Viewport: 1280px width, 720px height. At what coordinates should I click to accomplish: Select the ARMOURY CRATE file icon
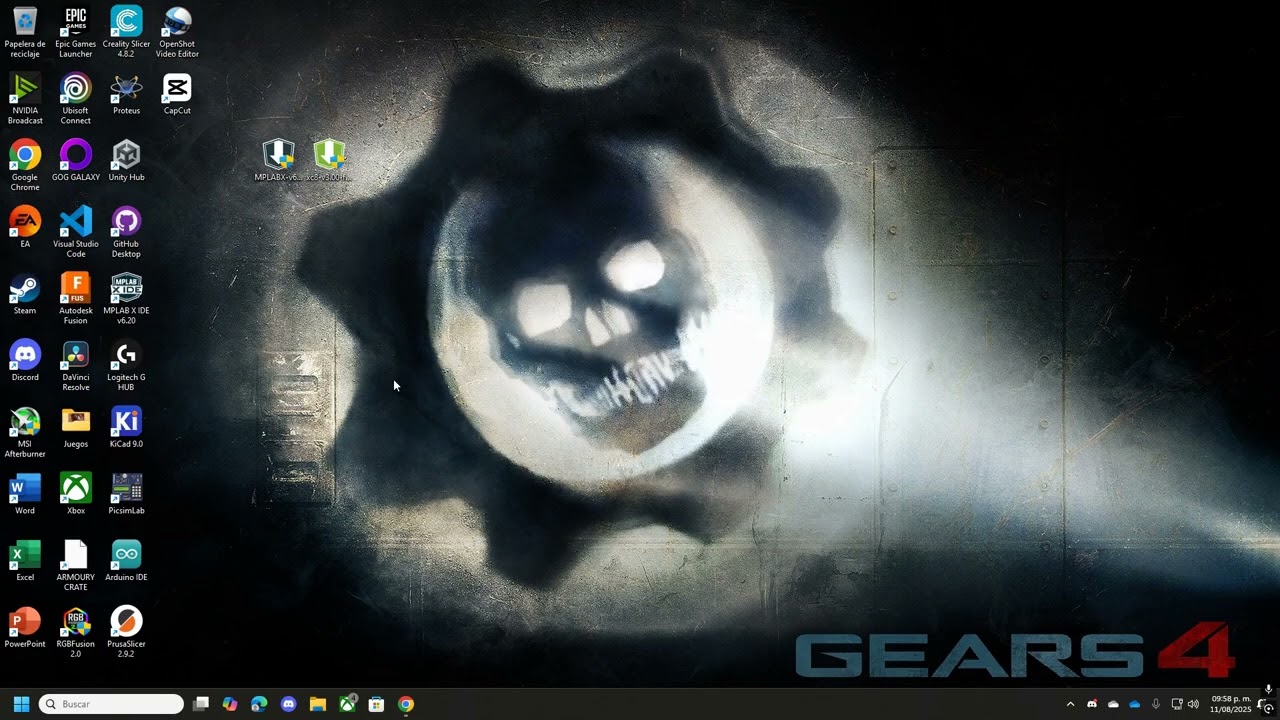(x=76, y=565)
